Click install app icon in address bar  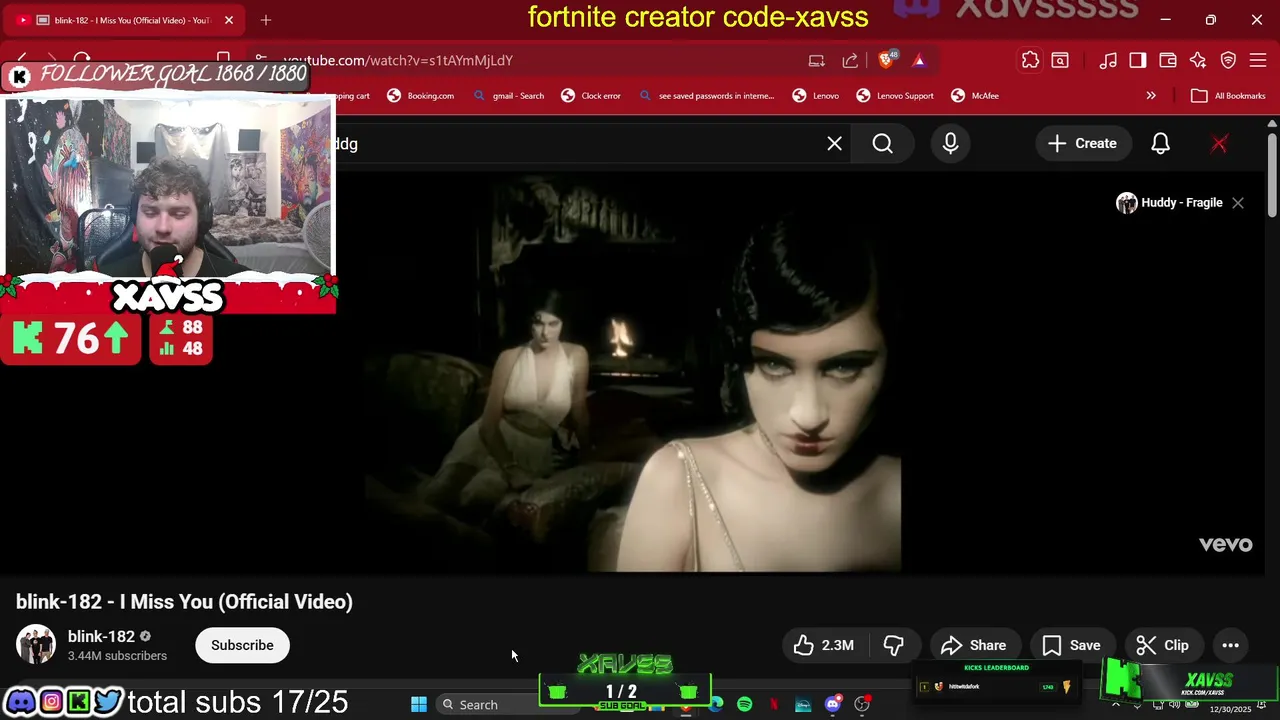(817, 60)
